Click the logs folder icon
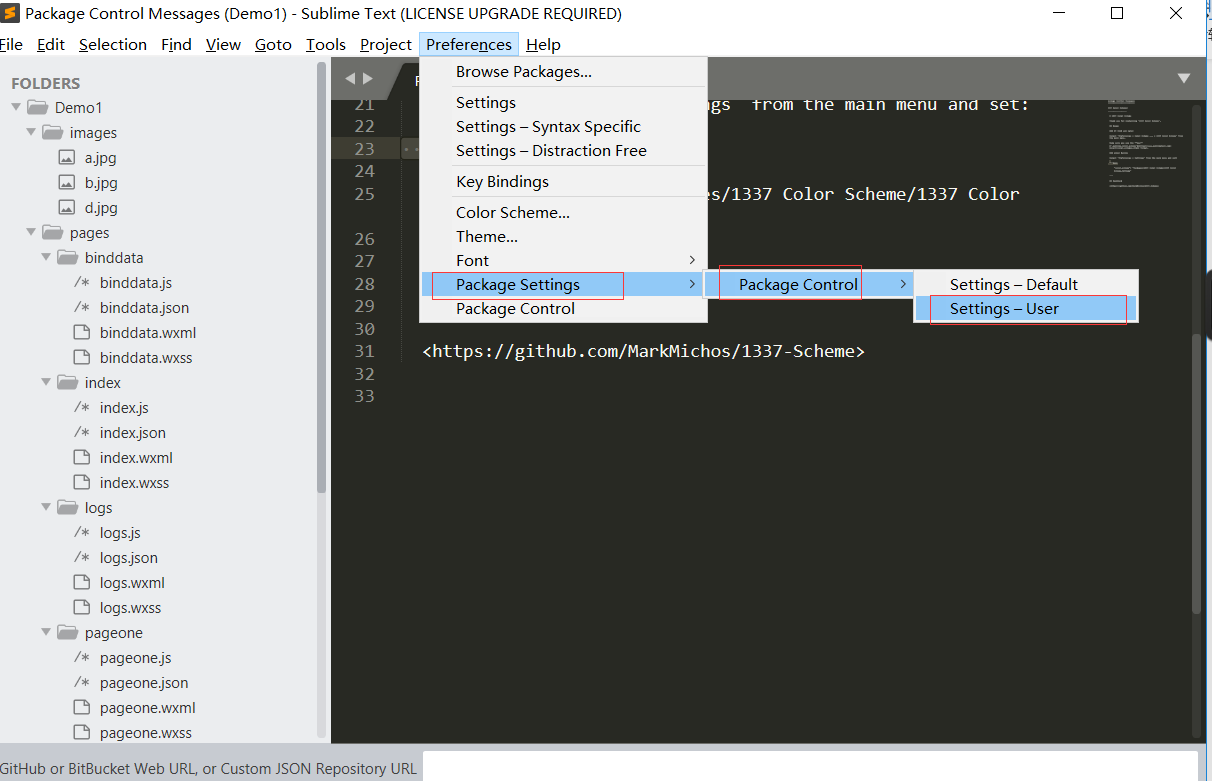1212x781 pixels. [67, 507]
